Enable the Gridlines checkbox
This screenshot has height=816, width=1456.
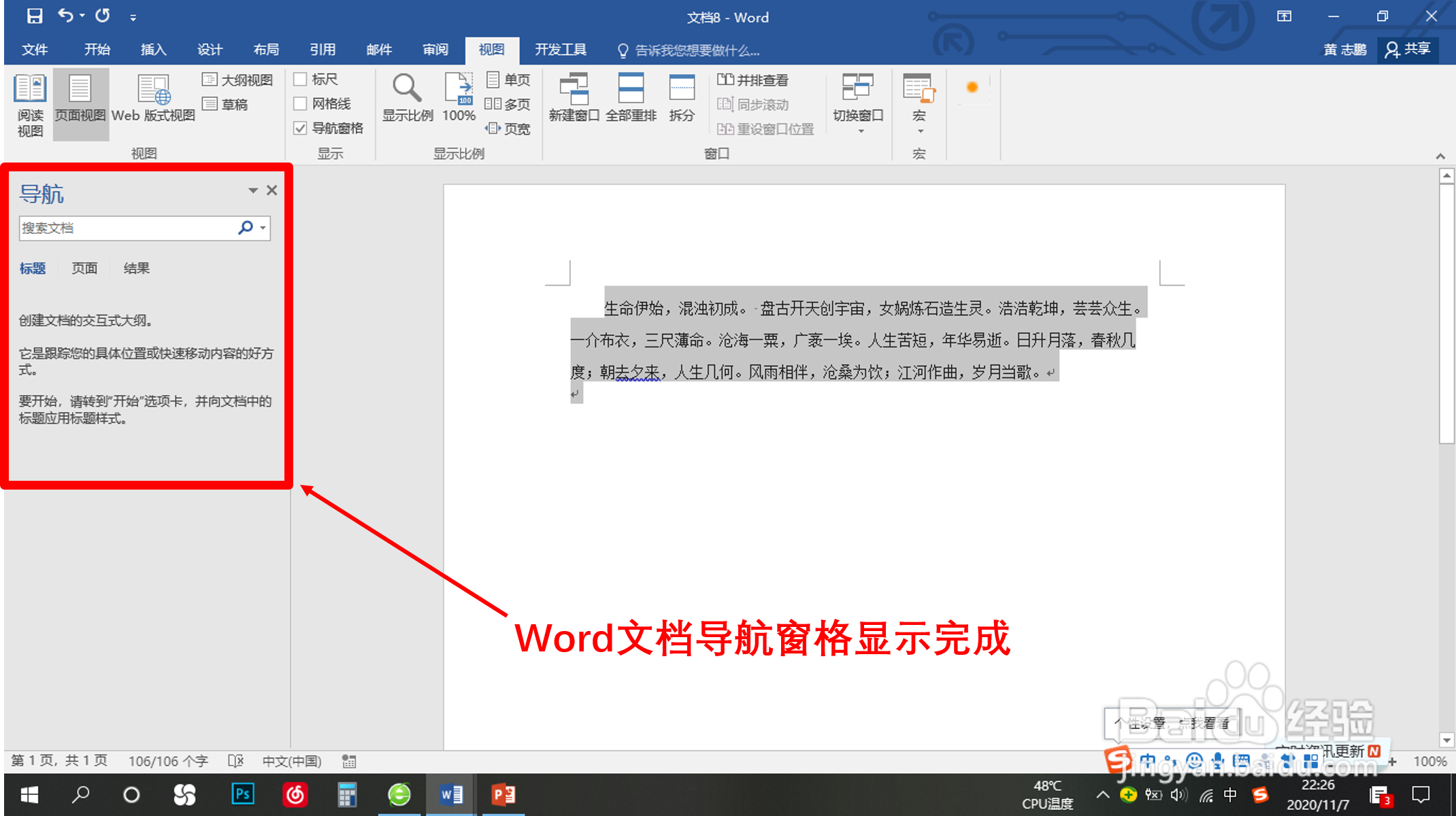300,104
